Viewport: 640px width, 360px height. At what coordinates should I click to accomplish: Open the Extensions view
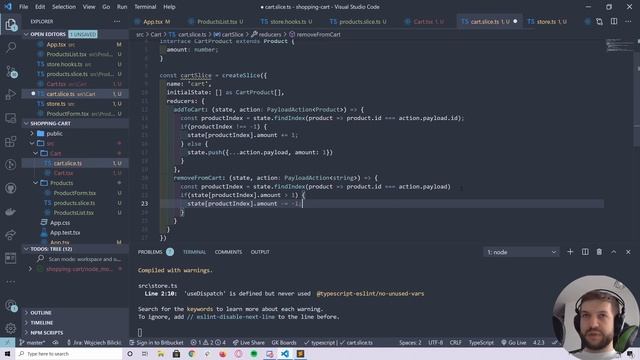click(11, 142)
